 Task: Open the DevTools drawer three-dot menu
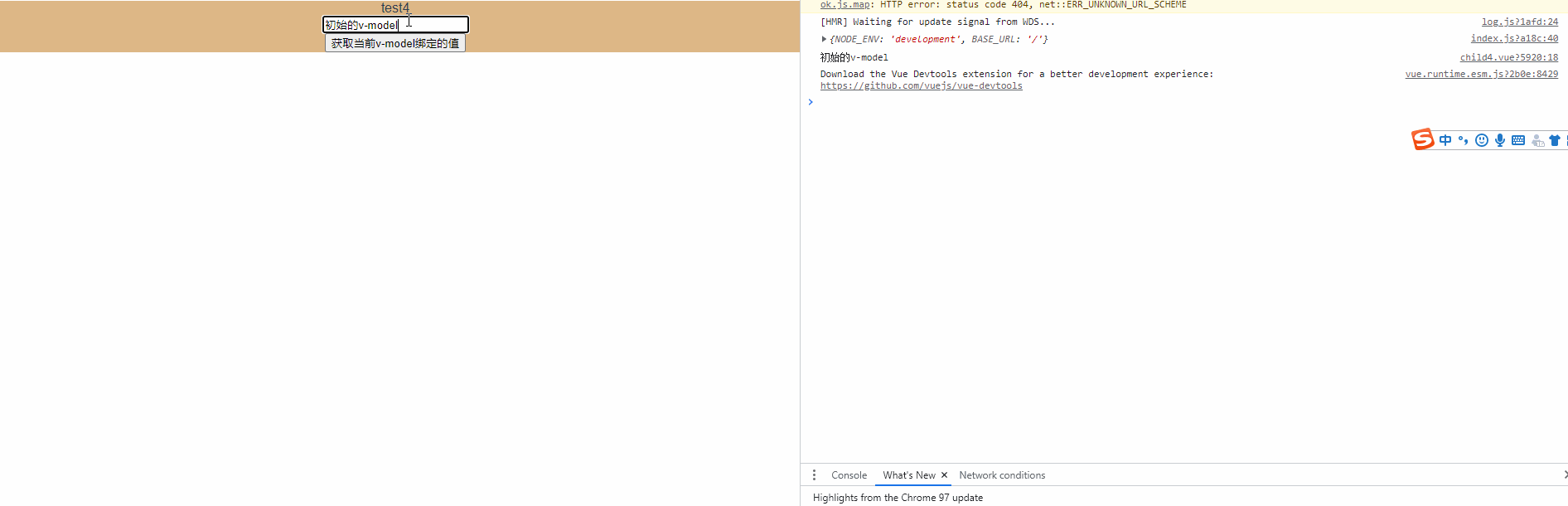(x=814, y=474)
